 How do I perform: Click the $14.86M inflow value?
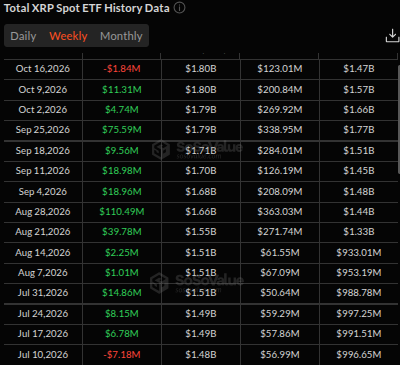point(122,293)
